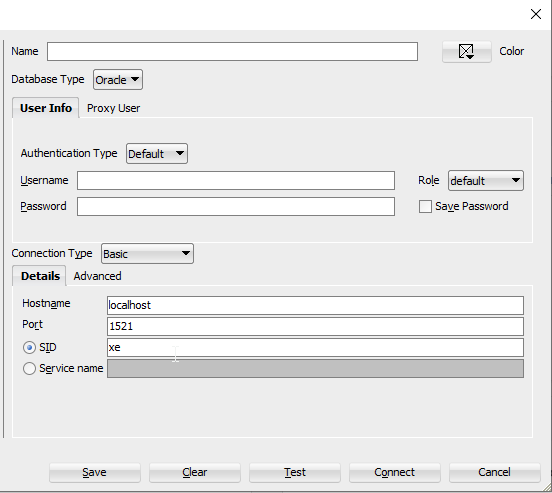Switch to the Advanced tab
Image resolution: width=552 pixels, height=493 pixels.
click(x=98, y=276)
